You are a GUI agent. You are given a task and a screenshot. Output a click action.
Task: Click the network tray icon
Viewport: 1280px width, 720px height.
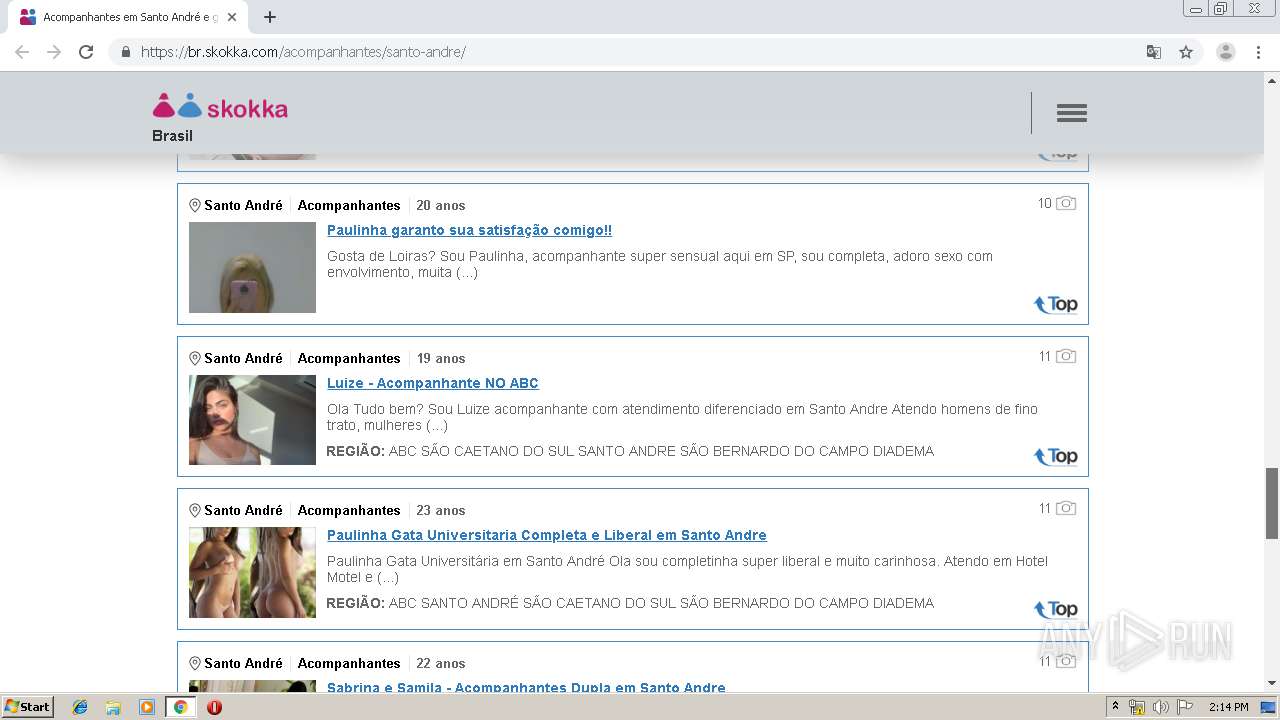pos(1137,707)
